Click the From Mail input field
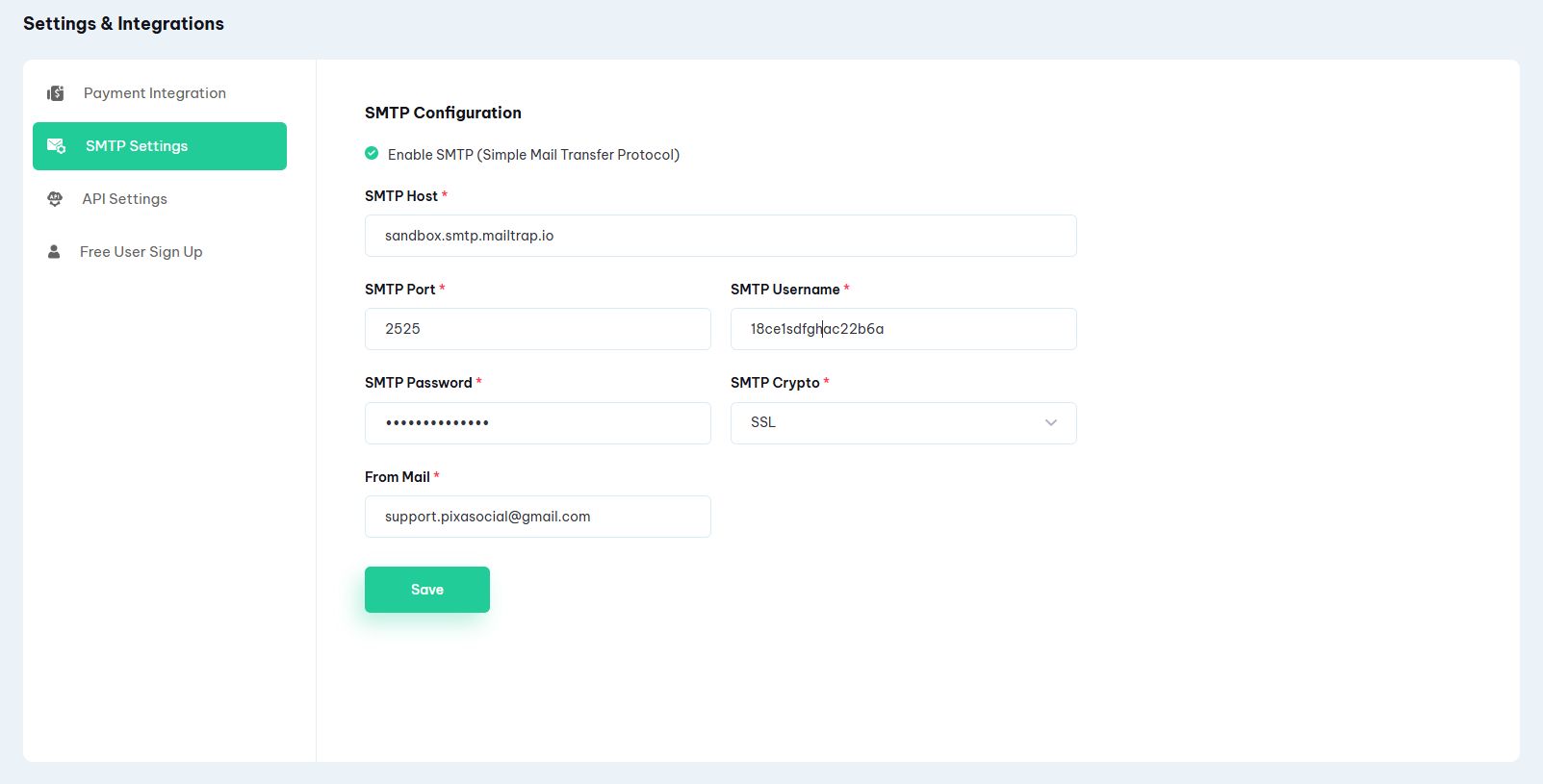 pyautogui.click(x=537, y=516)
